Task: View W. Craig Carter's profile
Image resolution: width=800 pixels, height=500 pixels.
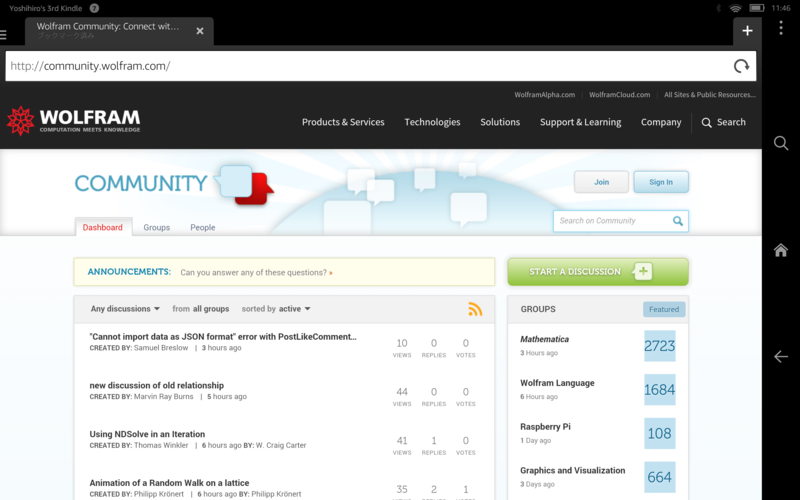Action: (281, 445)
